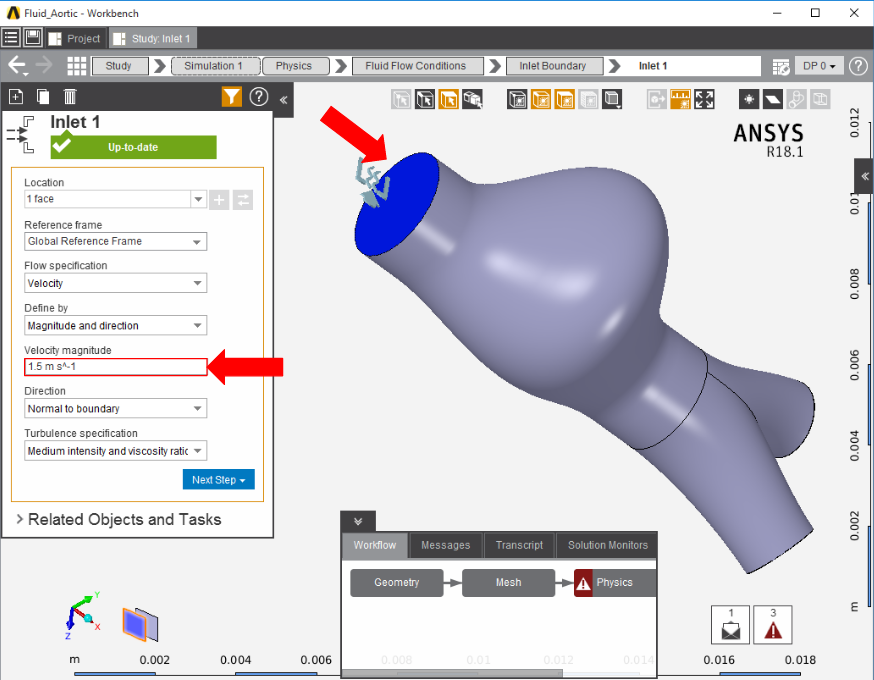Open the warnings indicator showing 3
This screenshot has width=874, height=680.
(x=773, y=625)
